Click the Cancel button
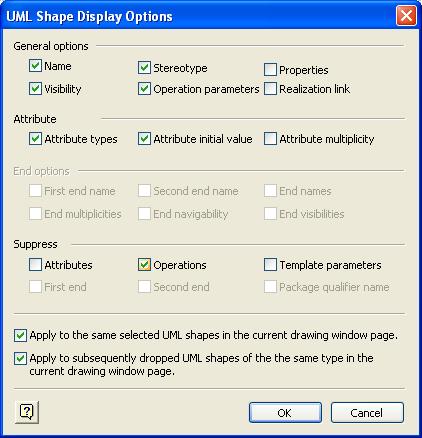 [x=367, y=413]
